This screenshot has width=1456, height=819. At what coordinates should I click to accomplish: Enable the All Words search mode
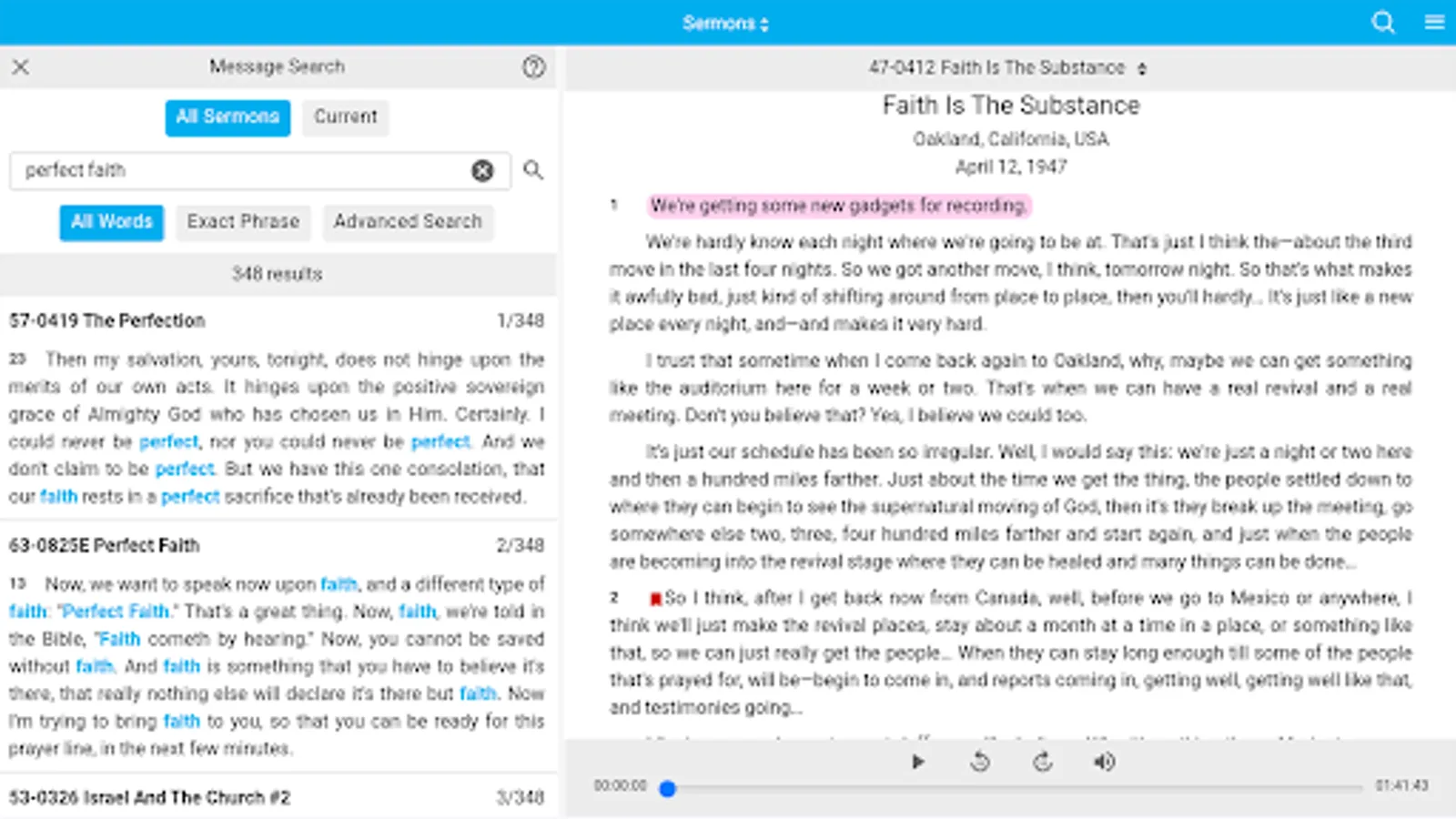110,222
